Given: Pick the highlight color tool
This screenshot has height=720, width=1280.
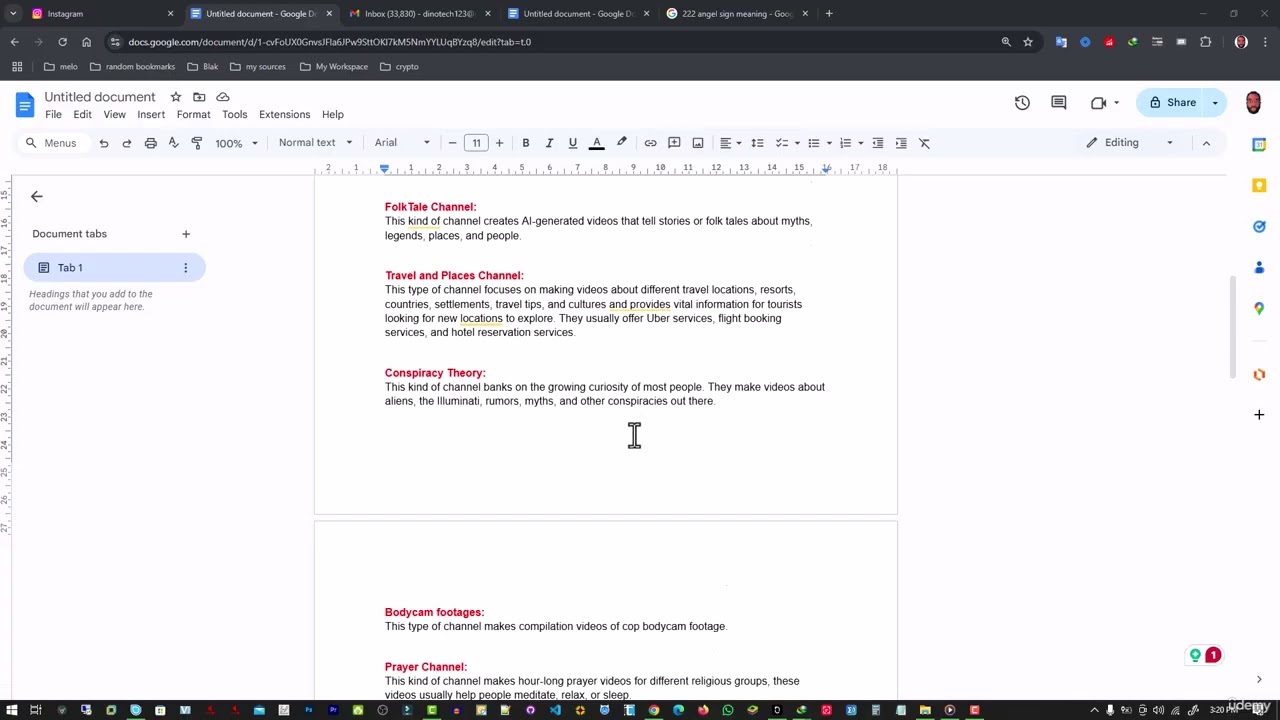Looking at the screenshot, I should pyautogui.click(x=621, y=143).
